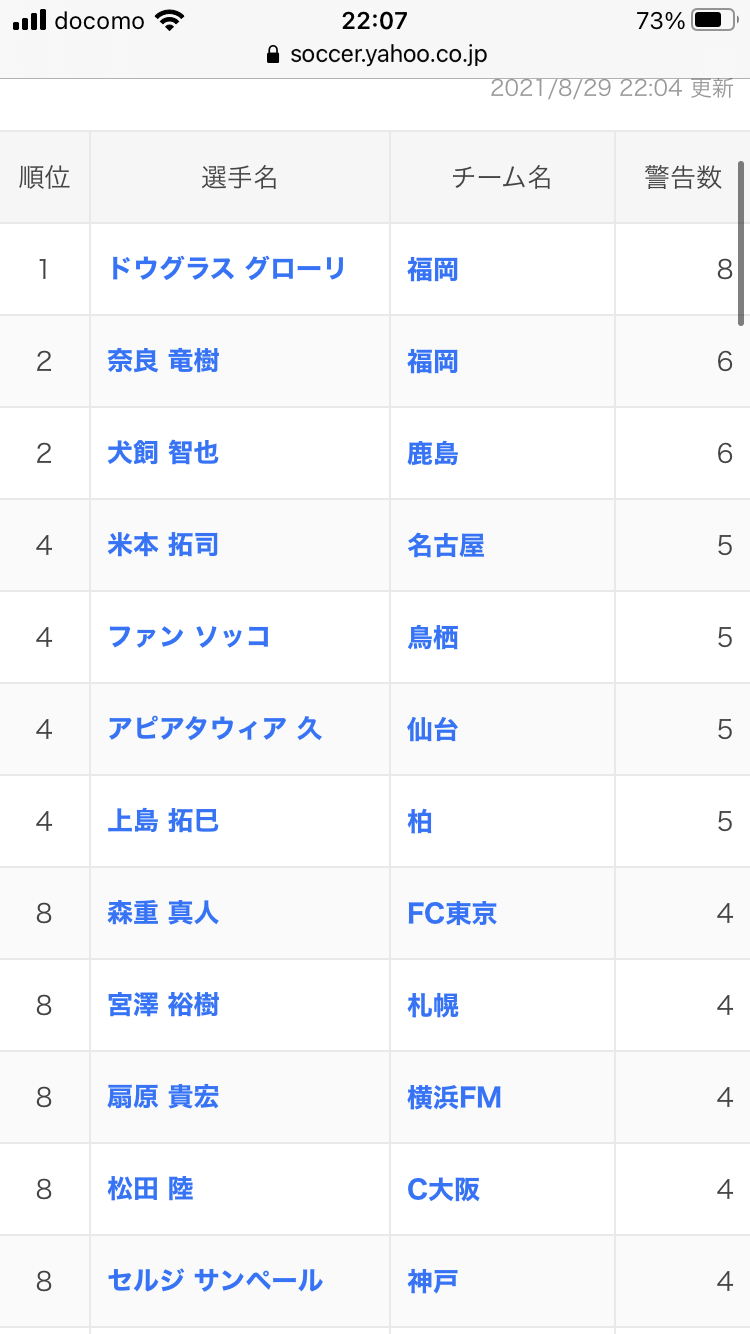Screen dimensions: 750x1334
Task: Open player 奈良 竜樹 profile
Action: pos(163,361)
